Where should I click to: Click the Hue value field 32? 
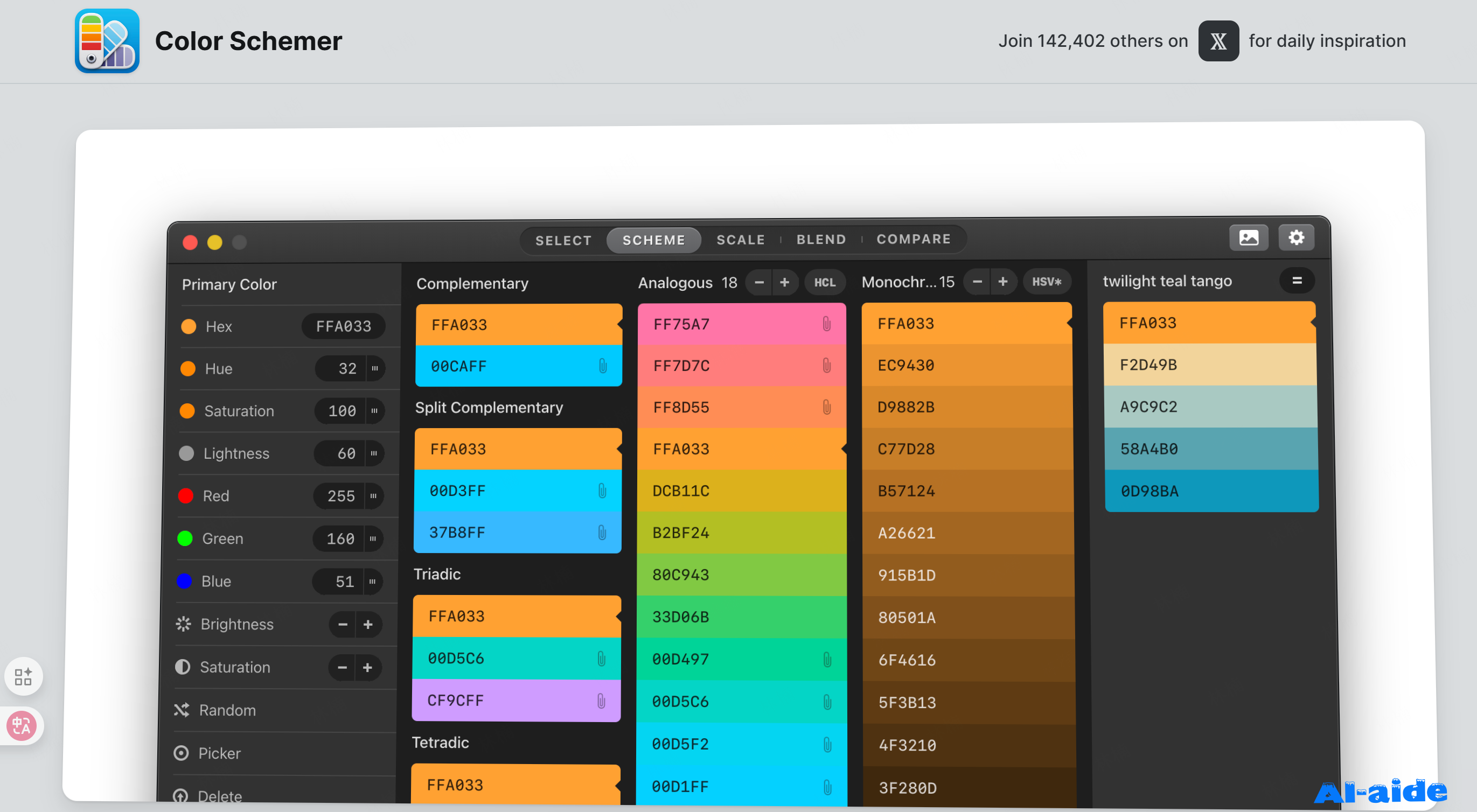[340, 368]
